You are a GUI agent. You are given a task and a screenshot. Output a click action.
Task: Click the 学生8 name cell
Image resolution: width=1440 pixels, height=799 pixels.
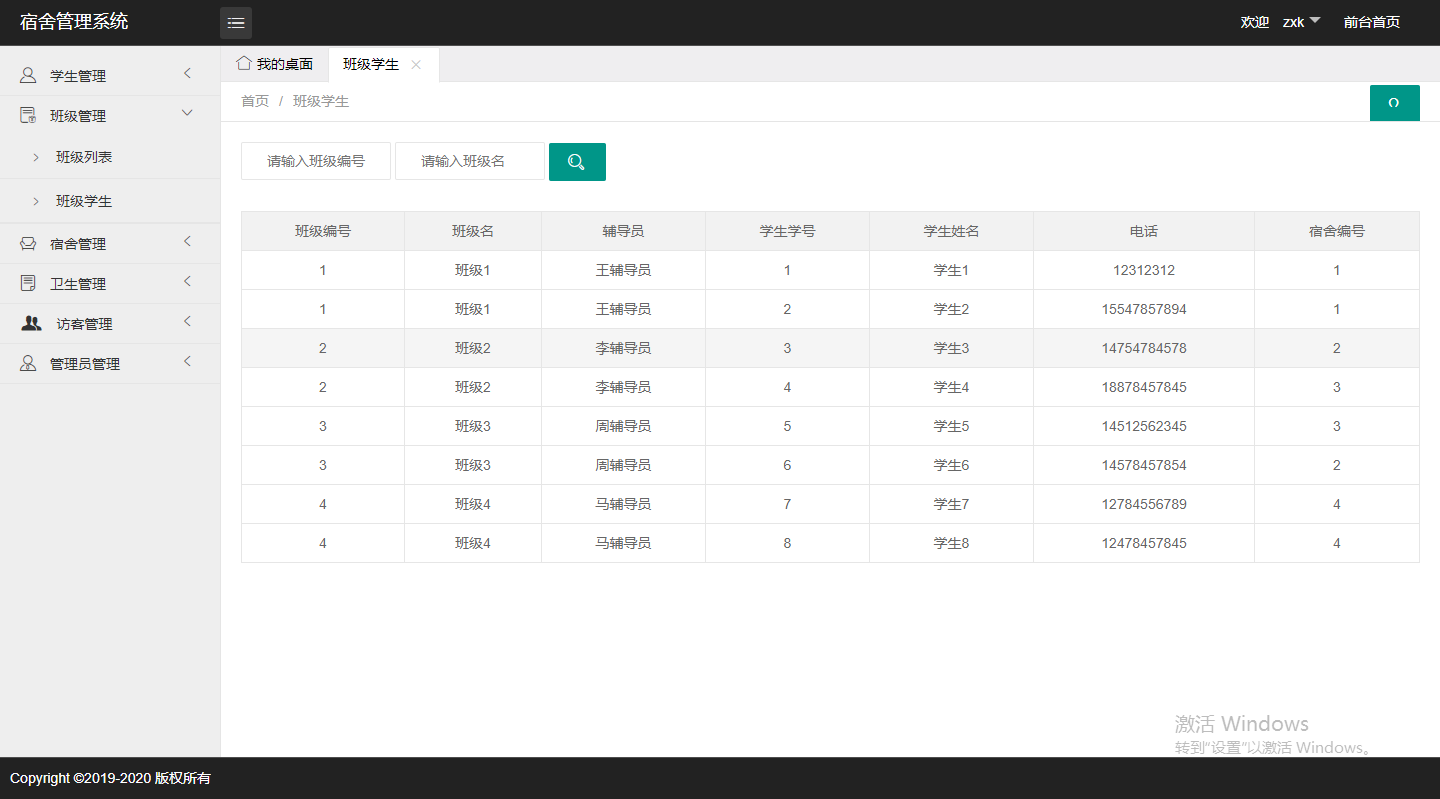pos(951,543)
